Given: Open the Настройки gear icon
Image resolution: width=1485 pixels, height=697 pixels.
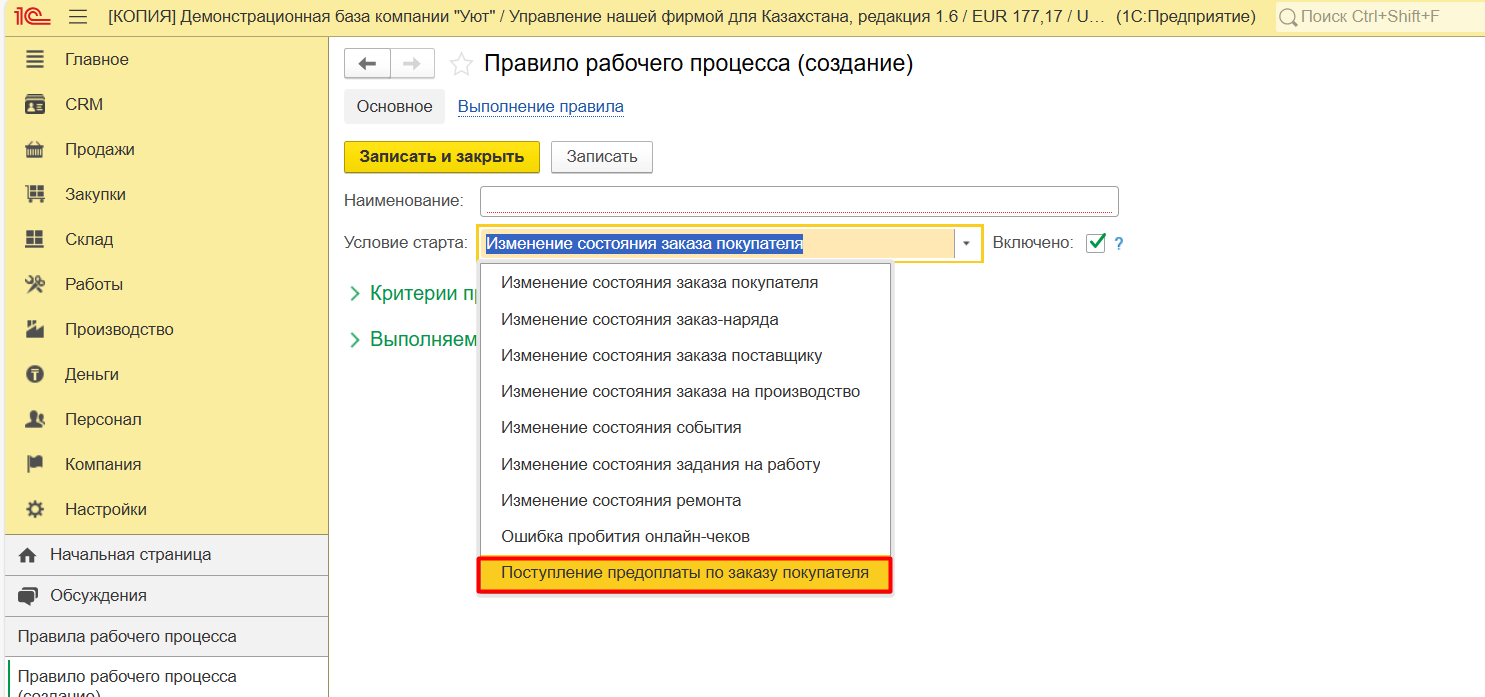Looking at the screenshot, I should (x=35, y=510).
